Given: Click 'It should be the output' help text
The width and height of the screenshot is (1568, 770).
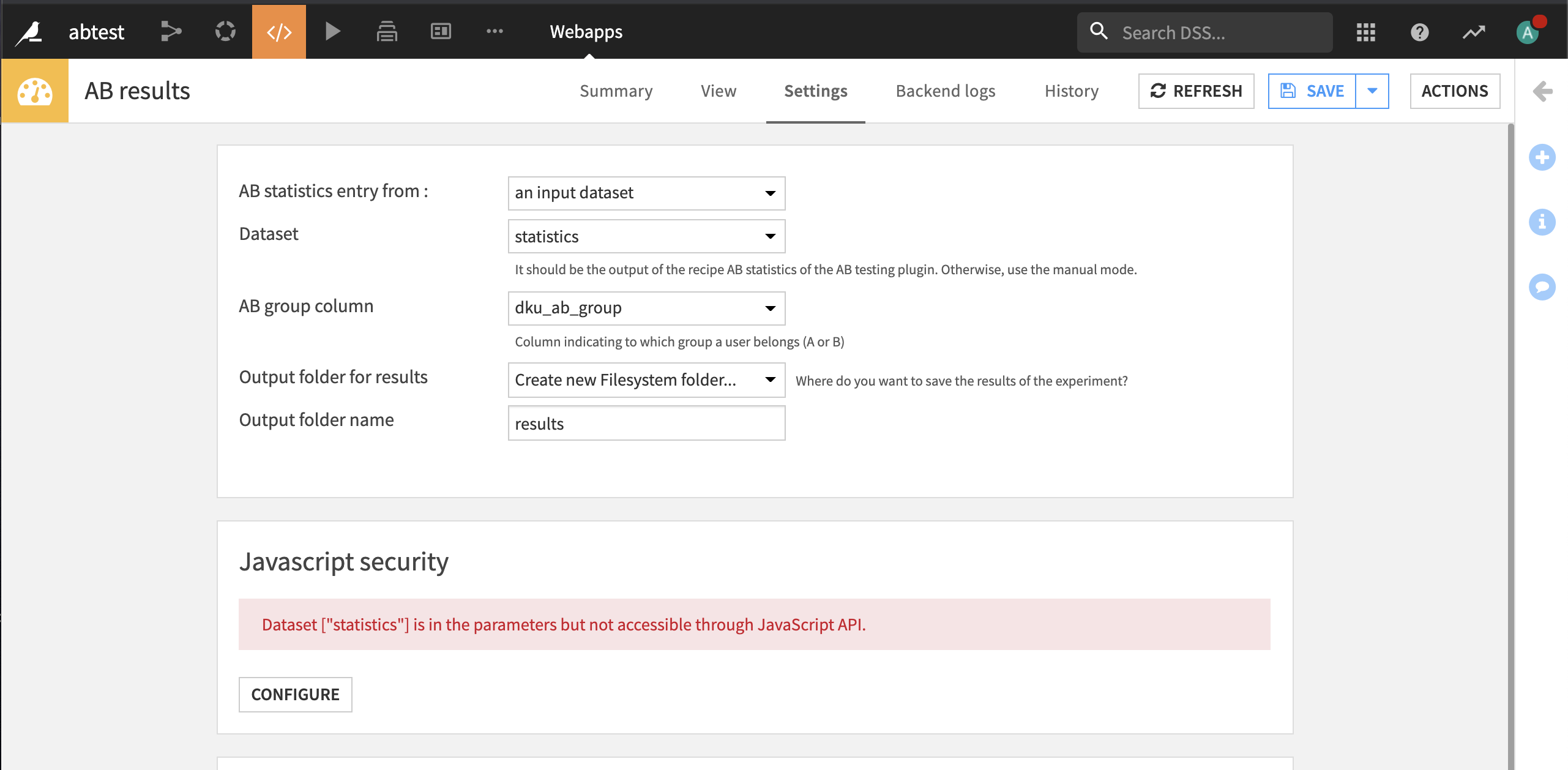Looking at the screenshot, I should [826, 270].
